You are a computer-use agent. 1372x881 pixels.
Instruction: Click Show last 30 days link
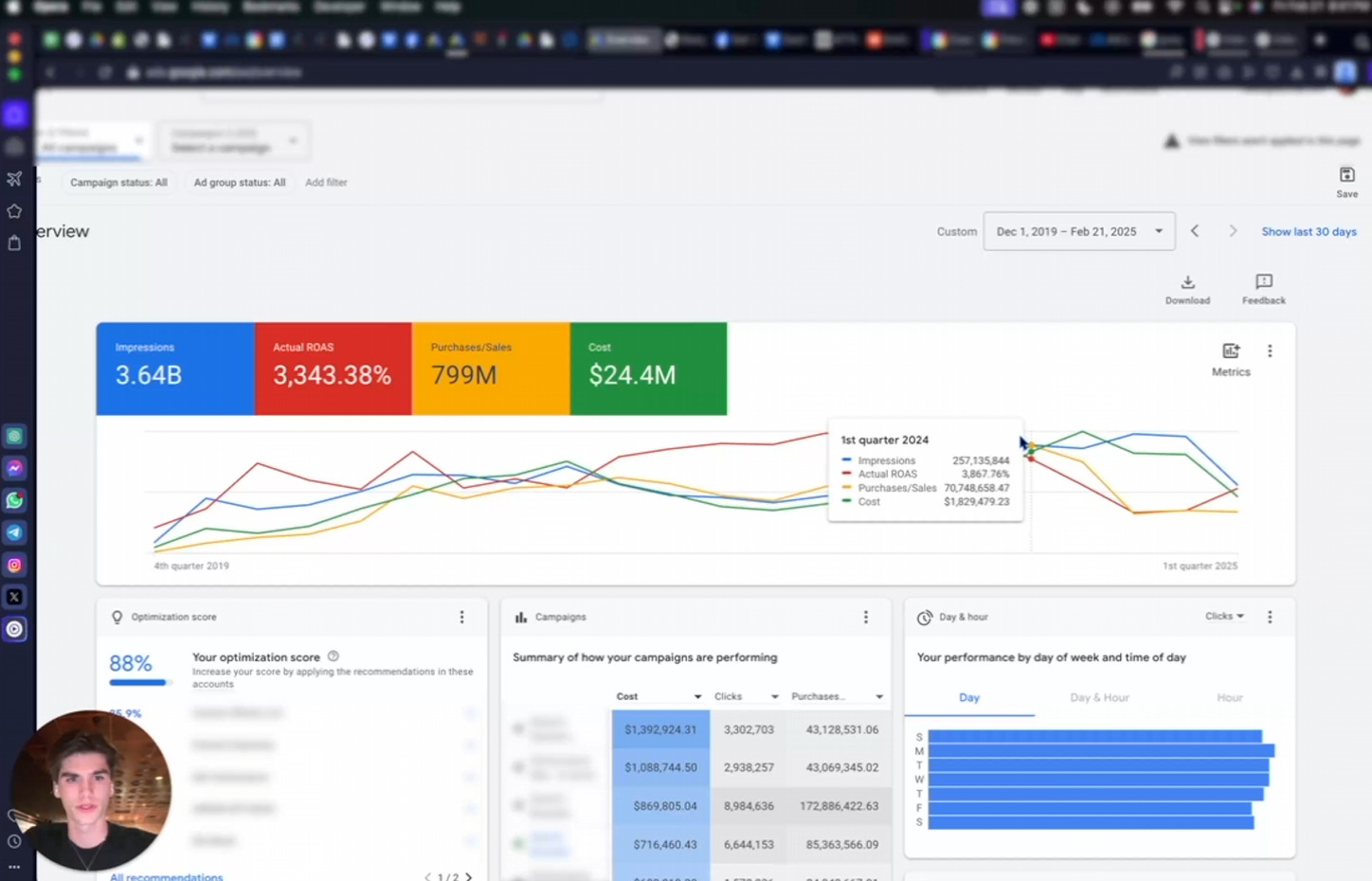1309,232
